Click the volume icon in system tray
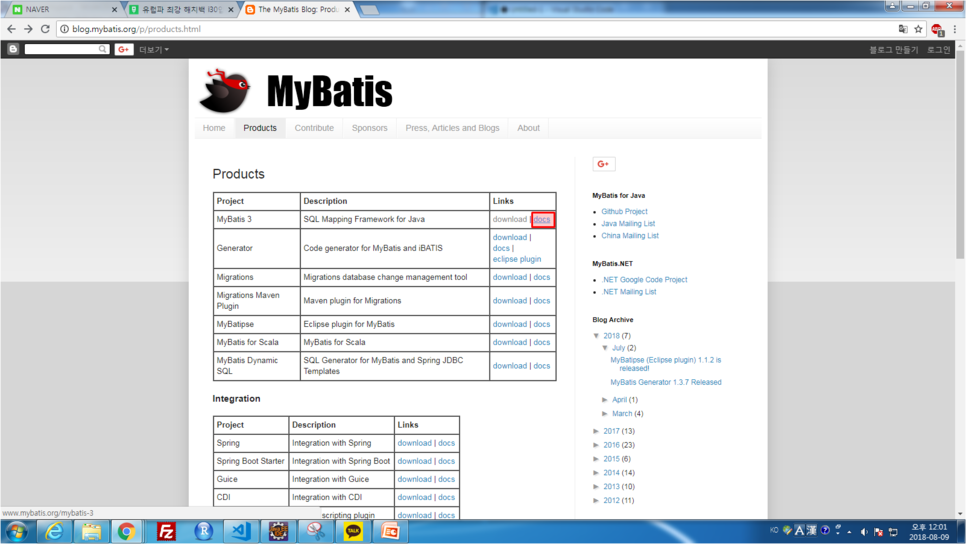Screen dimensions: 966x544 point(864,532)
